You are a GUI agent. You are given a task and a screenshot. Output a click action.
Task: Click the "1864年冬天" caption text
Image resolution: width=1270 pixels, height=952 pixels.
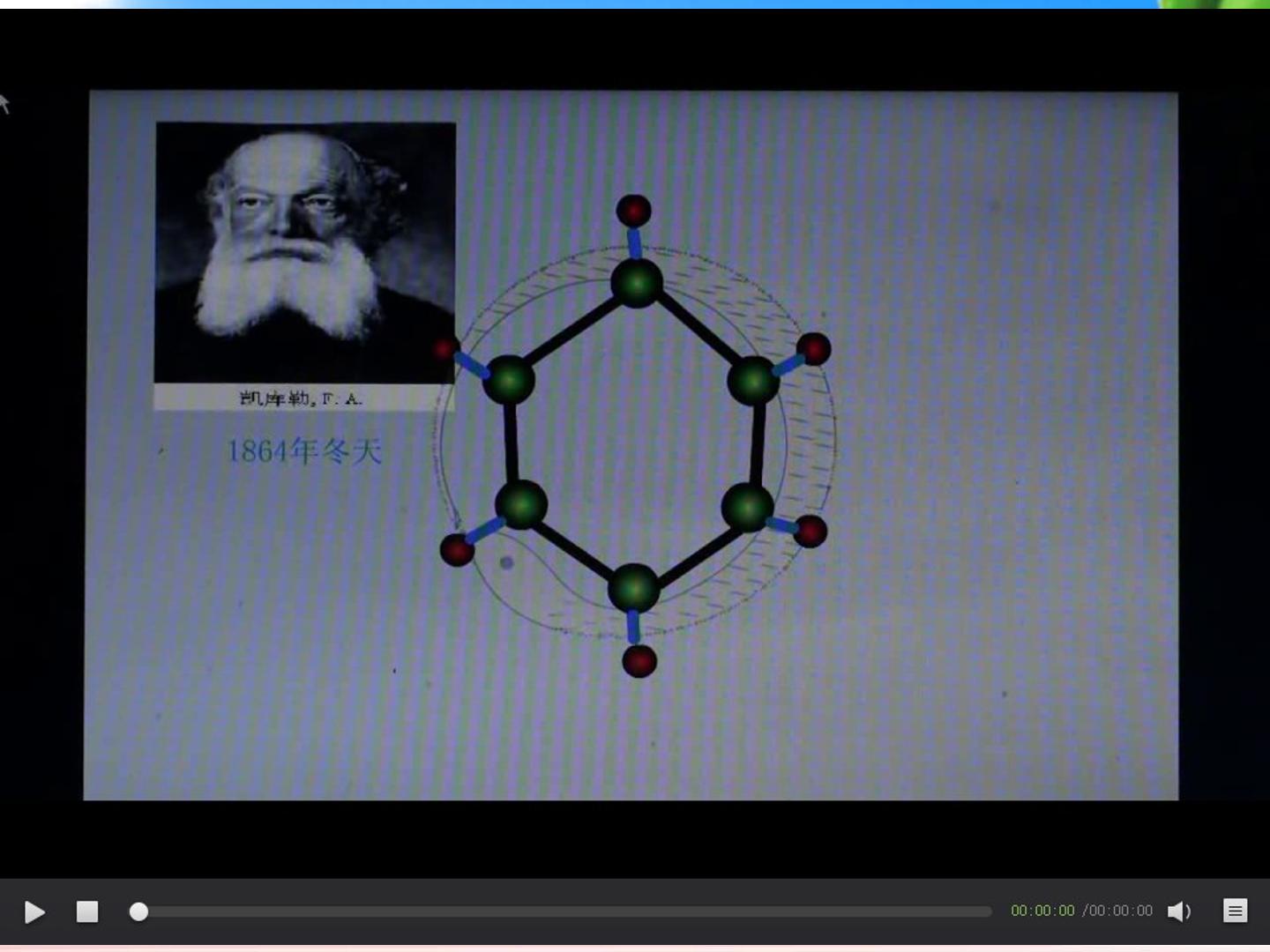point(304,451)
